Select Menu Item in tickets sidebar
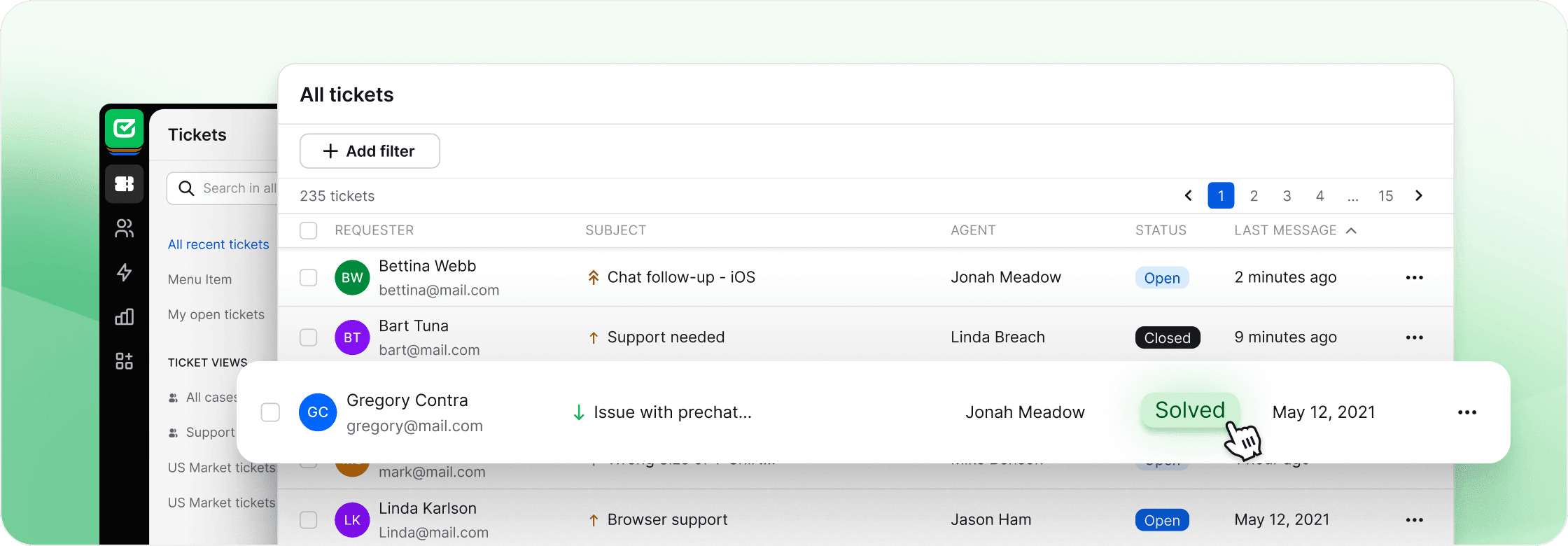This screenshot has width=1568, height=546. coord(199,279)
